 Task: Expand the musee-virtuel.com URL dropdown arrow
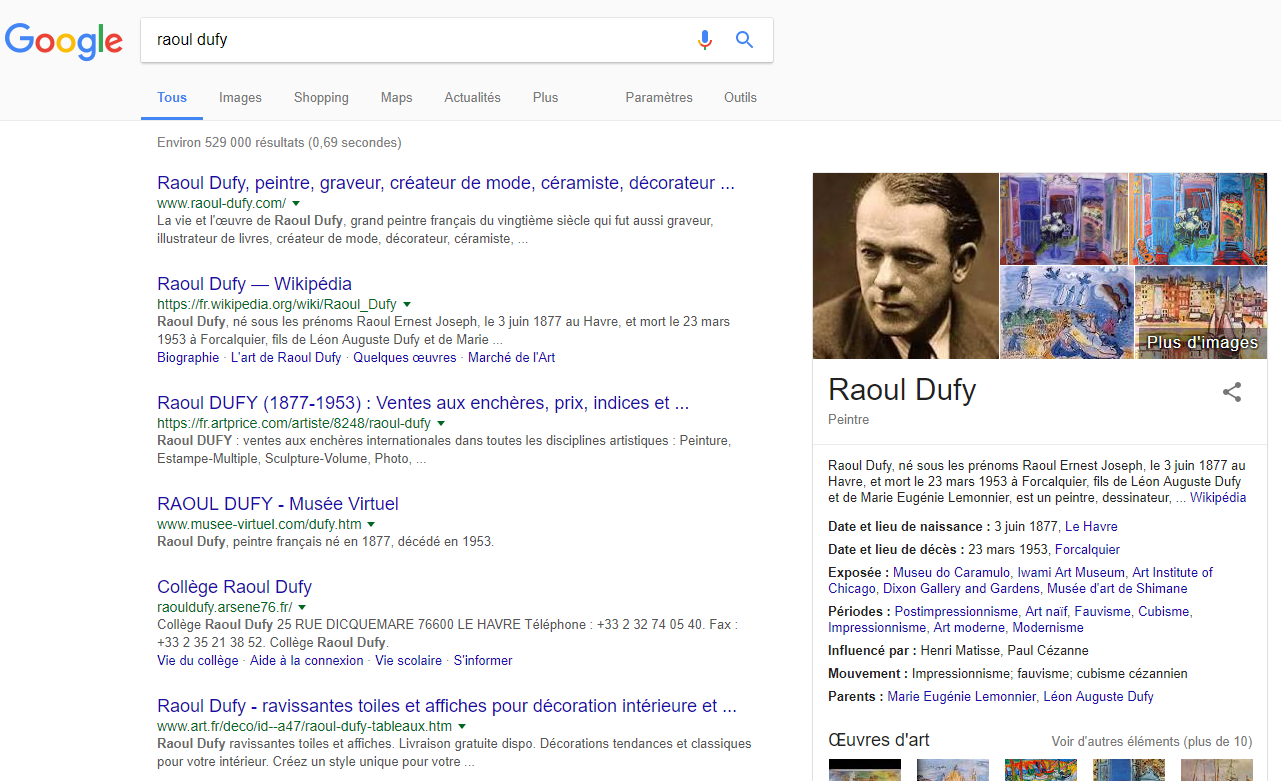click(372, 524)
